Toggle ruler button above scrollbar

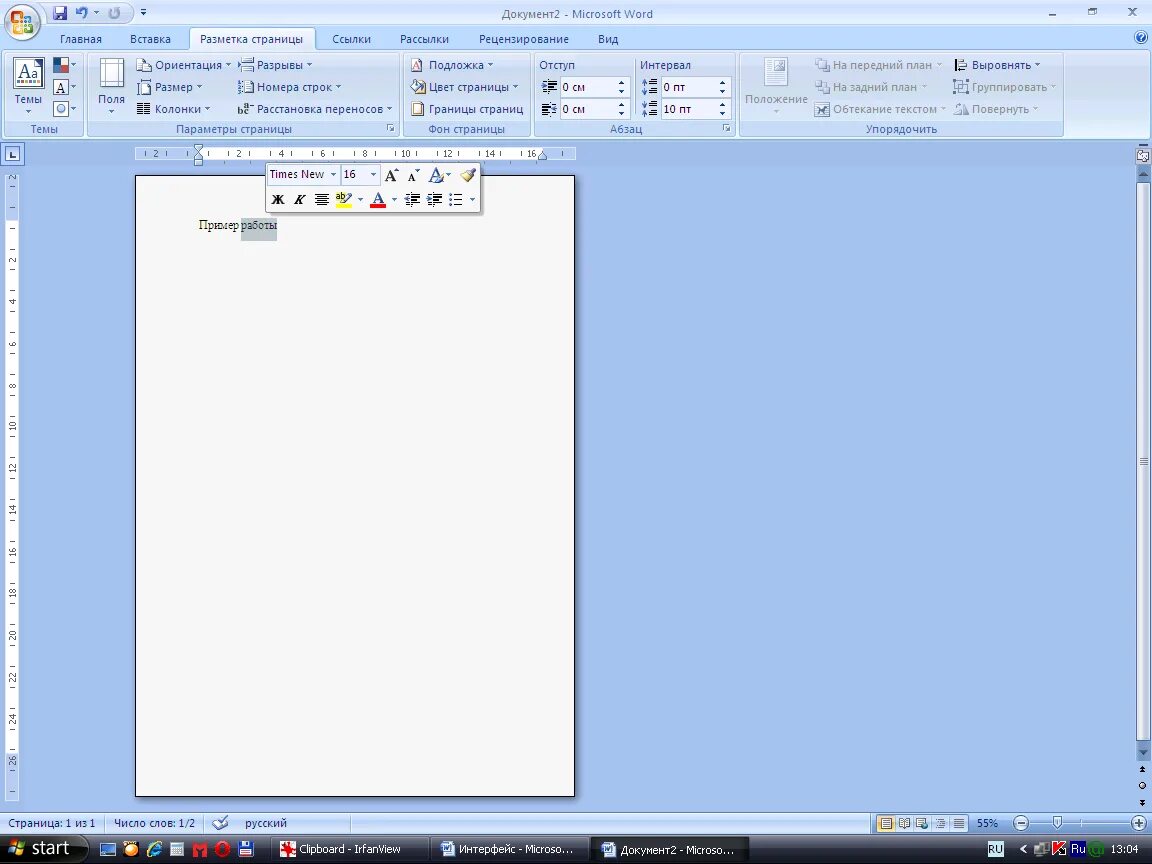click(1142, 156)
